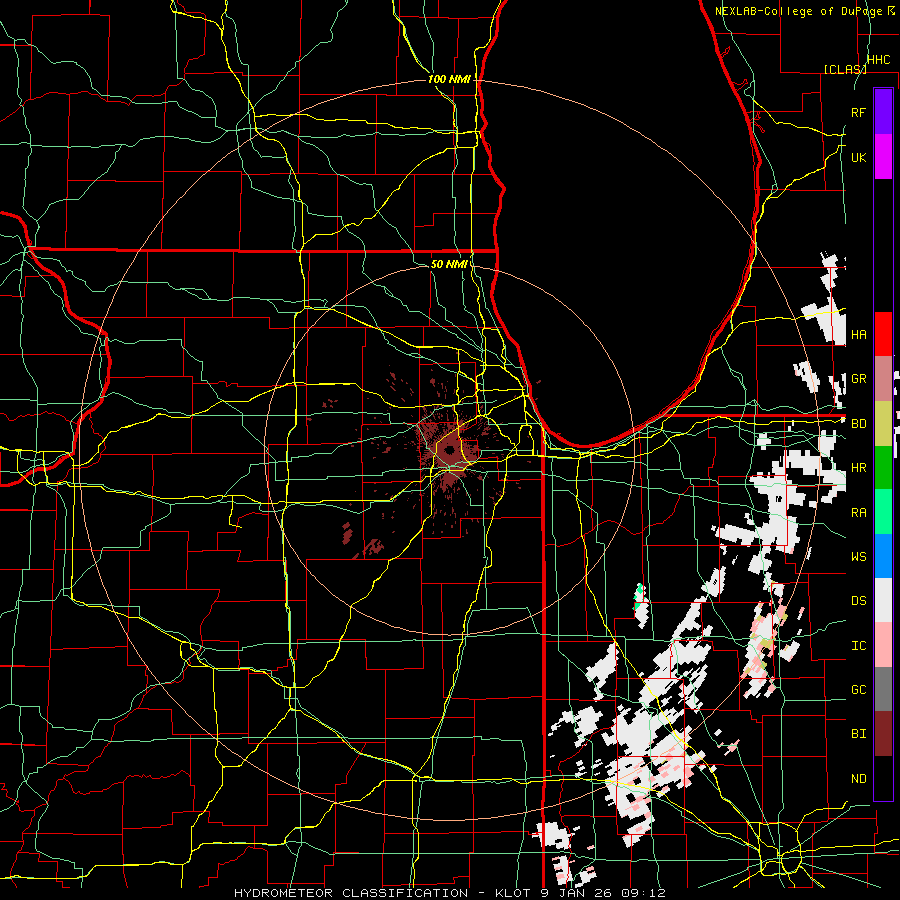Click the HR legend label
900x900 pixels.
click(x=859, y=468)
